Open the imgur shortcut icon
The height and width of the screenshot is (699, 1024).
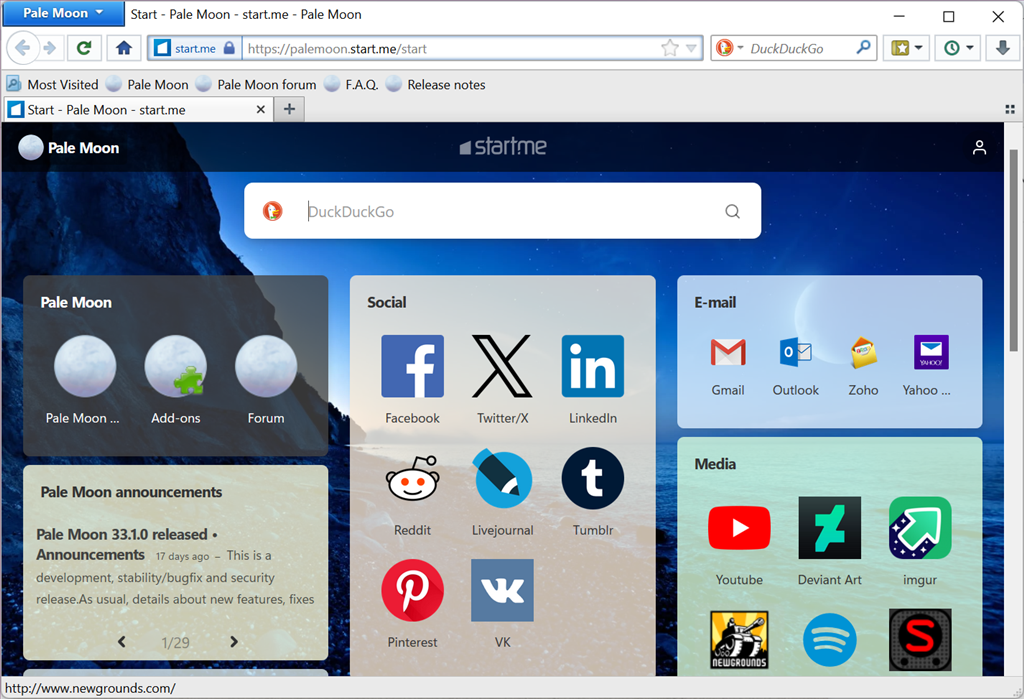920,528
